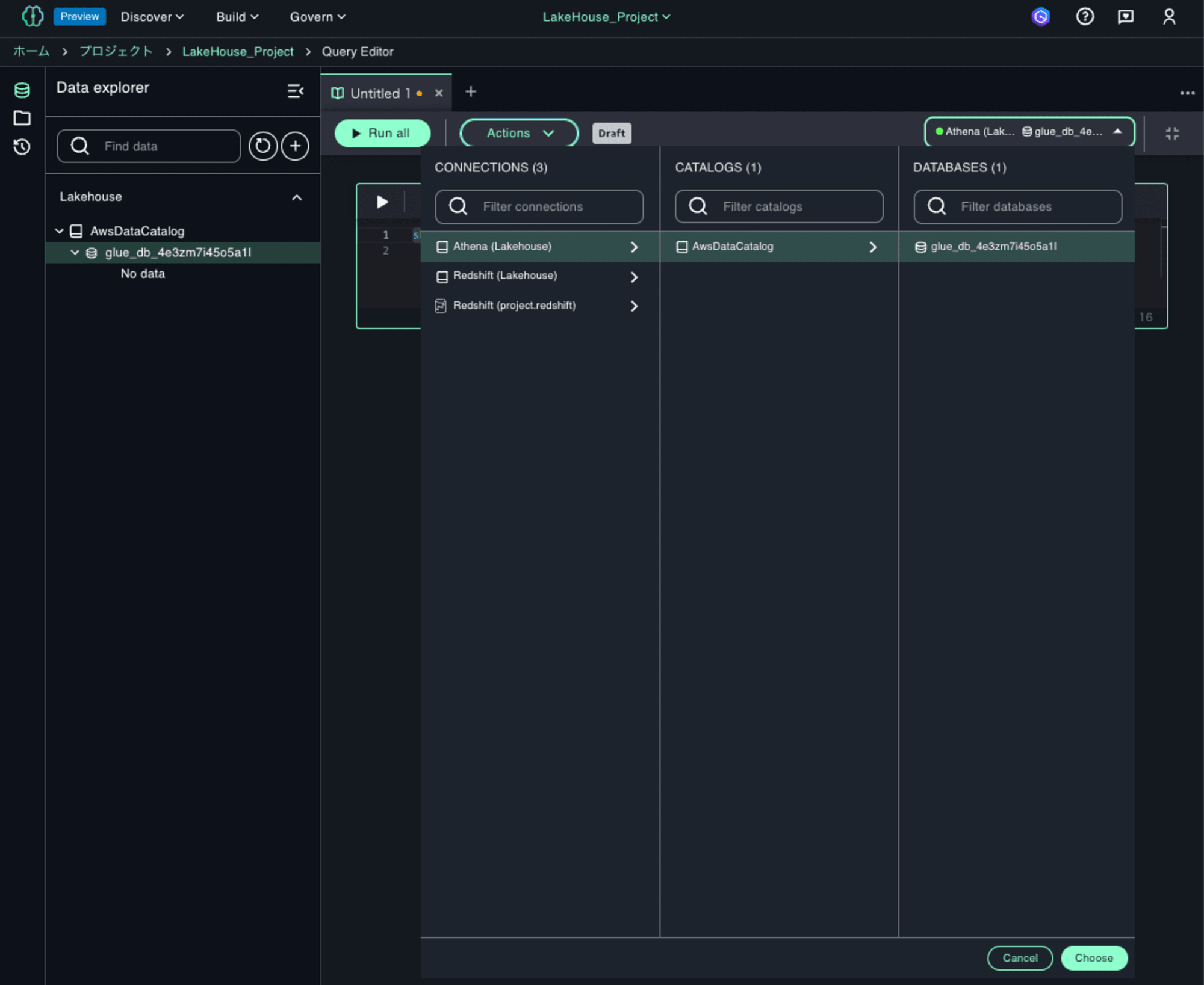
Task: Go to ホーム breadcrumb link
Action: tap(31, 51)
